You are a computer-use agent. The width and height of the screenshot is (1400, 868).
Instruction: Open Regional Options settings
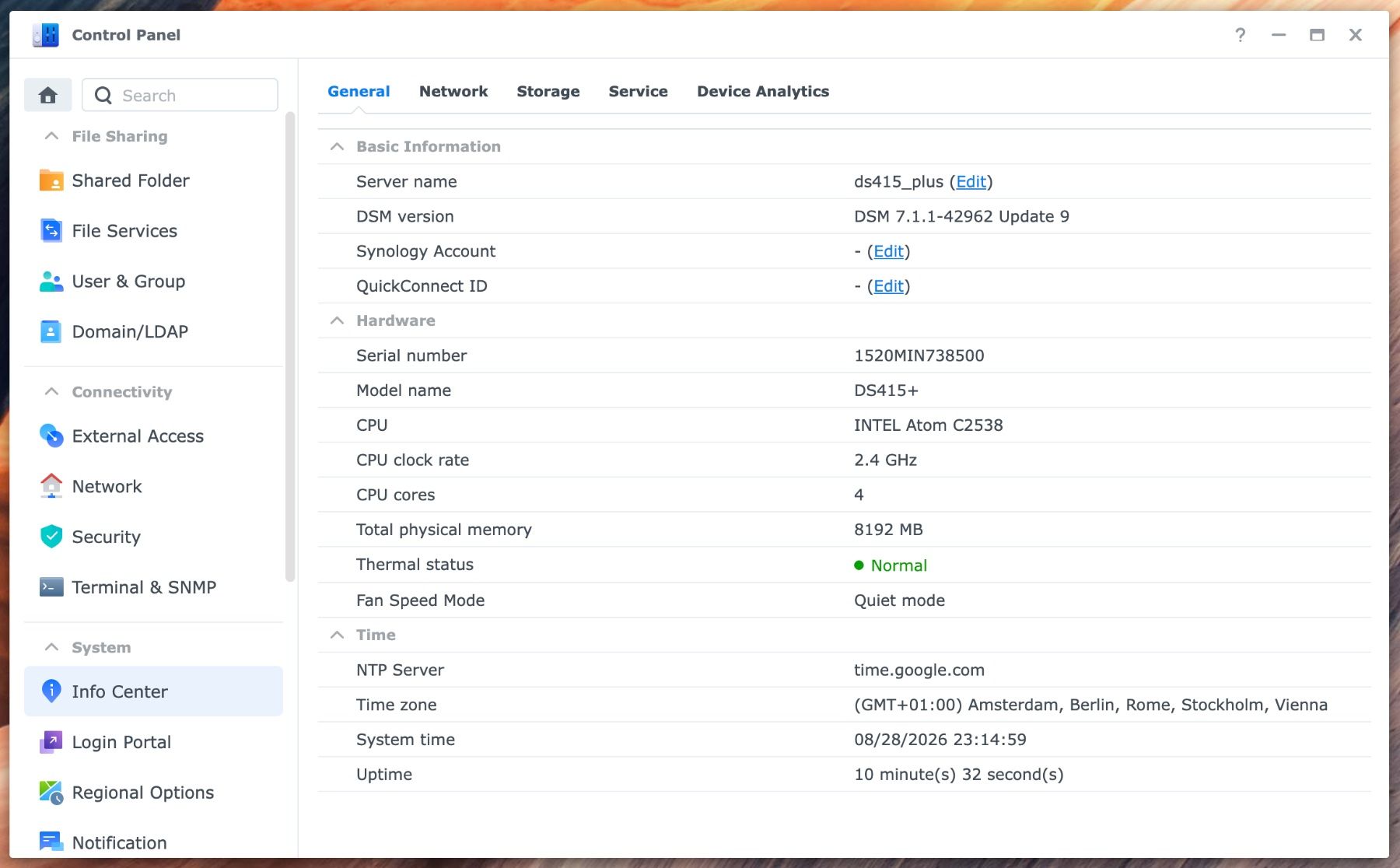(153, 793)
